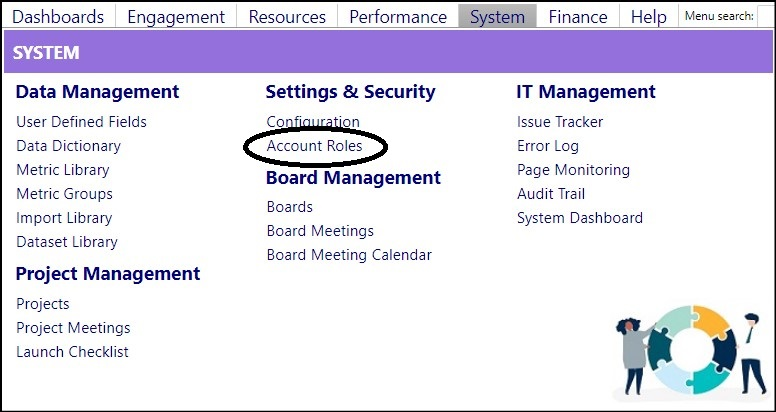Open the Data Dictionary link

coord(68,146)
